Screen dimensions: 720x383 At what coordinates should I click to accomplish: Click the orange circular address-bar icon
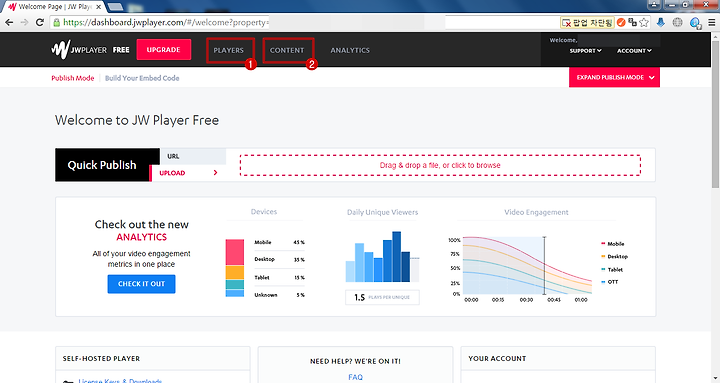621,22
